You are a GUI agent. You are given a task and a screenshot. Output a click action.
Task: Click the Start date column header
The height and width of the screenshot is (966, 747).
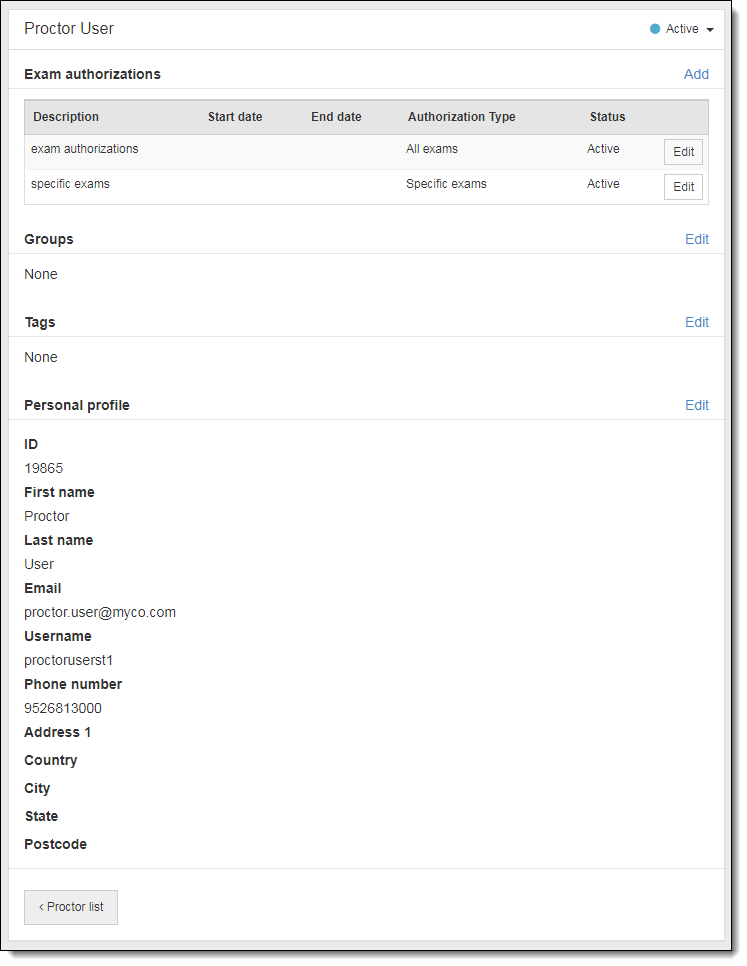click(235, 117)
